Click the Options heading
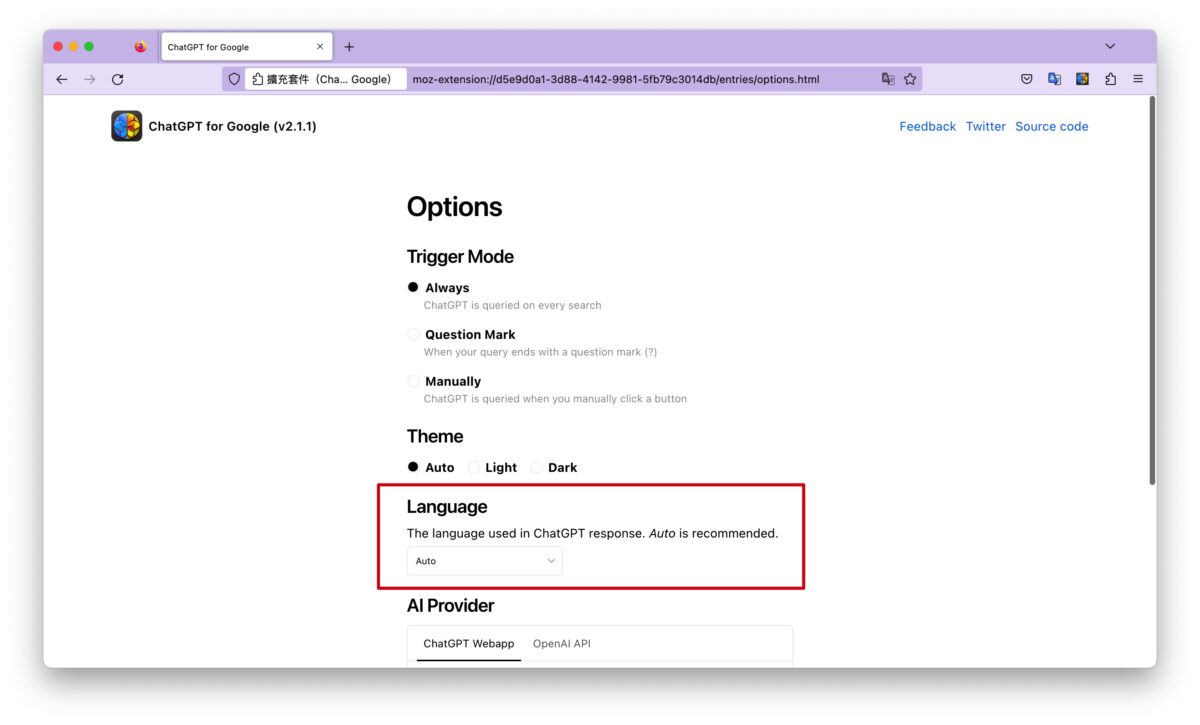Screen dimensions: 1200x725 [x=454, y=207]
